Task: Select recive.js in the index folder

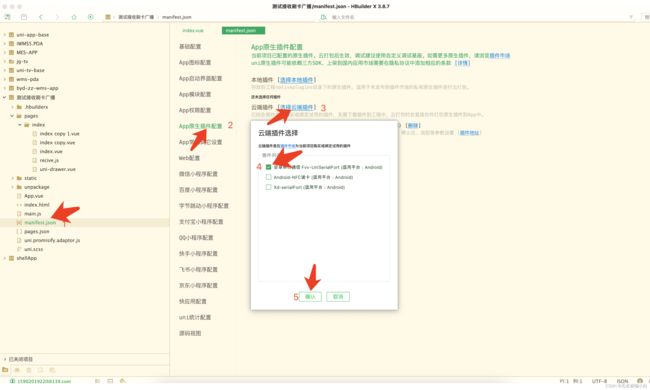Action: 49,160
